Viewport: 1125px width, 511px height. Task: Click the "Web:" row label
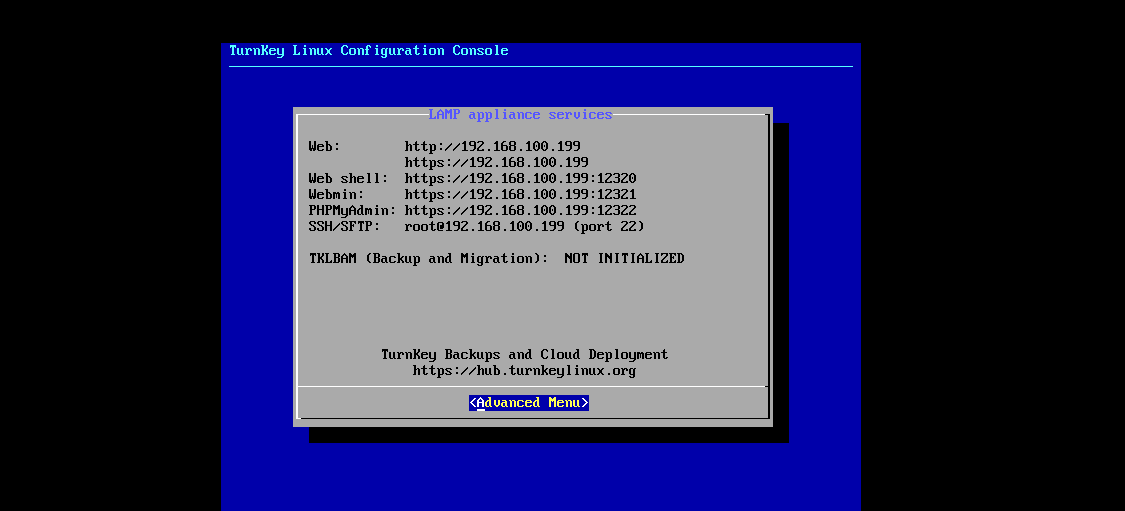[324, 146]
